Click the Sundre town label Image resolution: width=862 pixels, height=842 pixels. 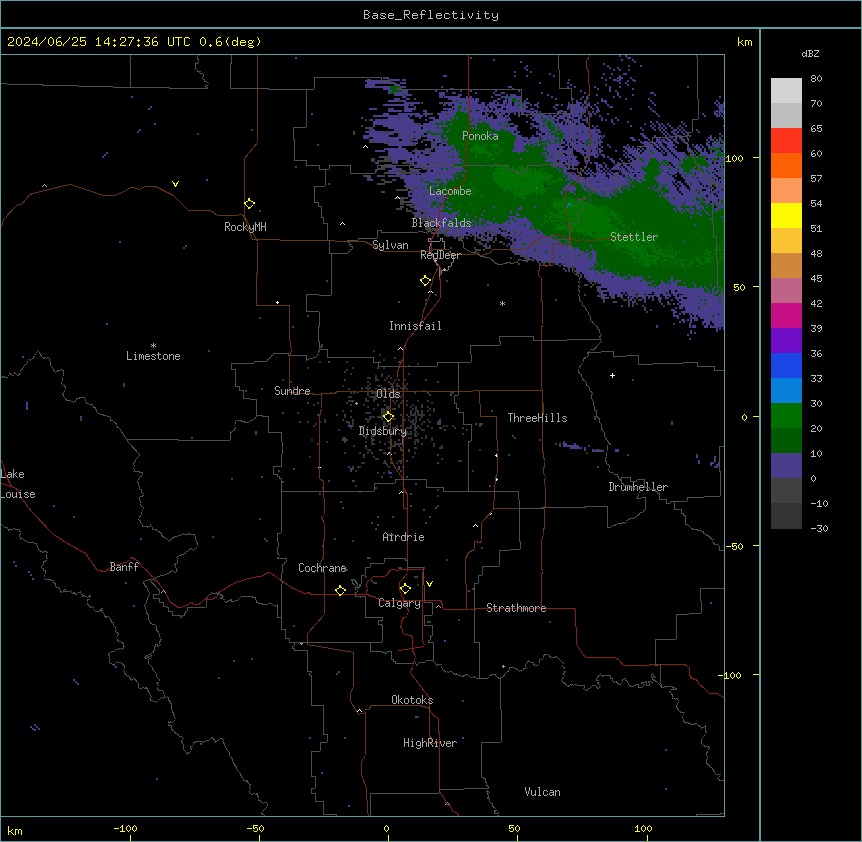(x=292, y=391)
